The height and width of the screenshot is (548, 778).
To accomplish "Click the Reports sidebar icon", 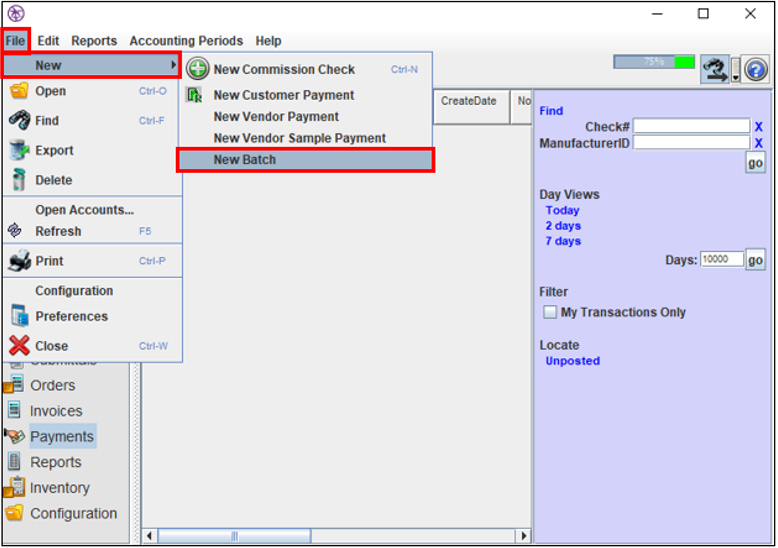I will point(14,462).
